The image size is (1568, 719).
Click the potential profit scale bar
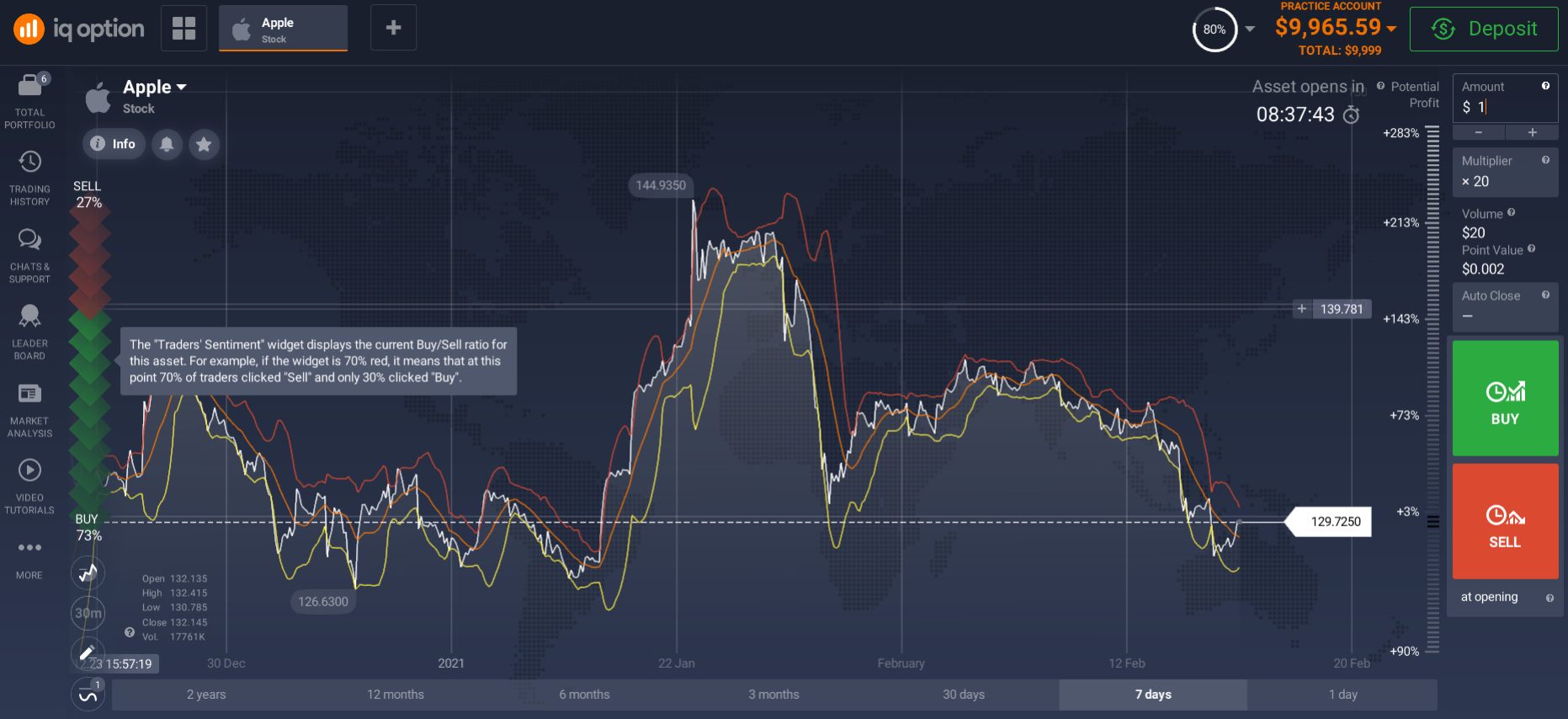(x=1433, y=389)
